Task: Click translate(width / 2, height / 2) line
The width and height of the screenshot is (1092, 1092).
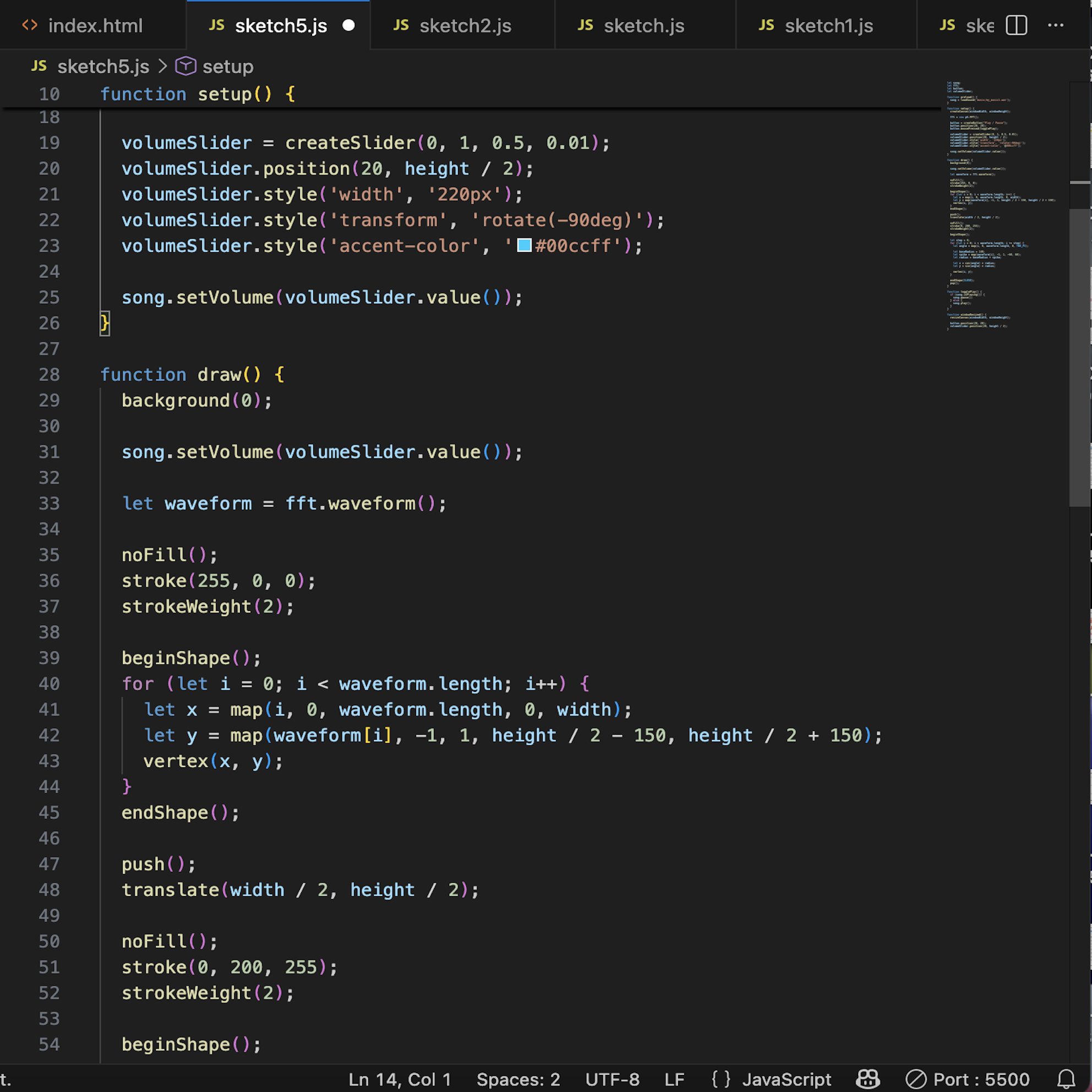Action: click(300, 889)
